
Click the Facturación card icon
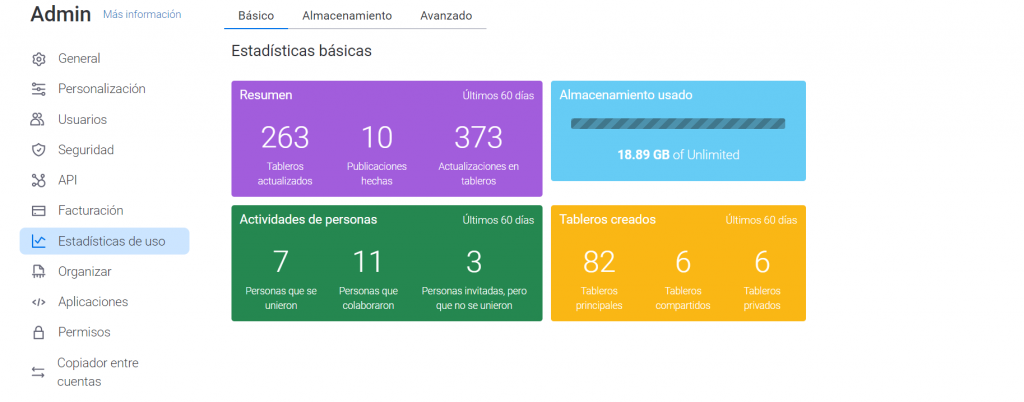coord(38,211)
